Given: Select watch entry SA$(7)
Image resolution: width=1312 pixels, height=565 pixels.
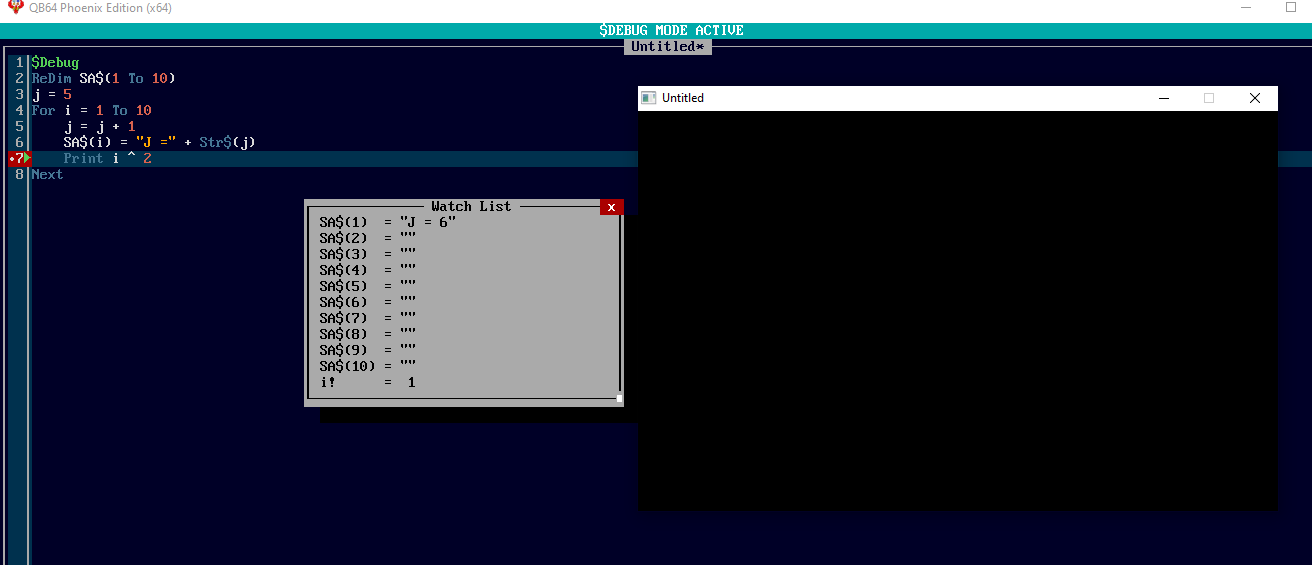Looking at the screenshot, I should pyautogui.click(x=368, y=318).
